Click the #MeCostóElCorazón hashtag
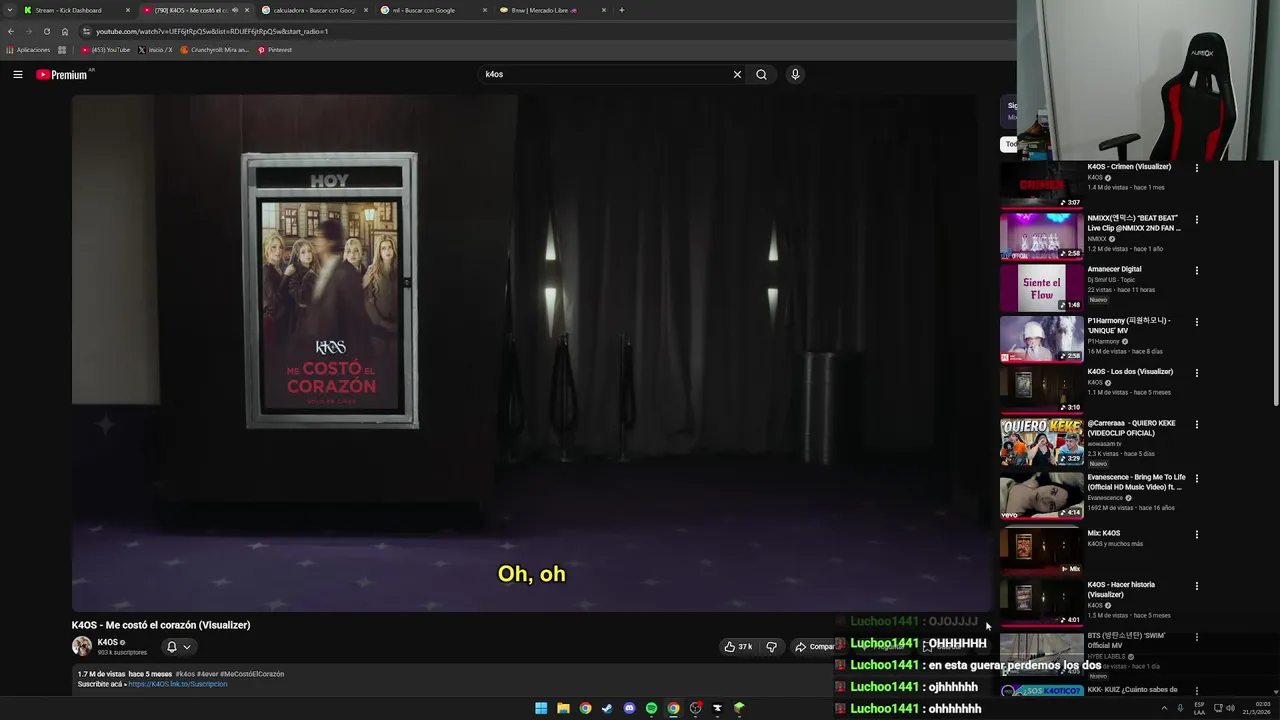Image resolution: width=1280 pixels, height=720 pixels. pyautogui.click(x=252, y=674)
